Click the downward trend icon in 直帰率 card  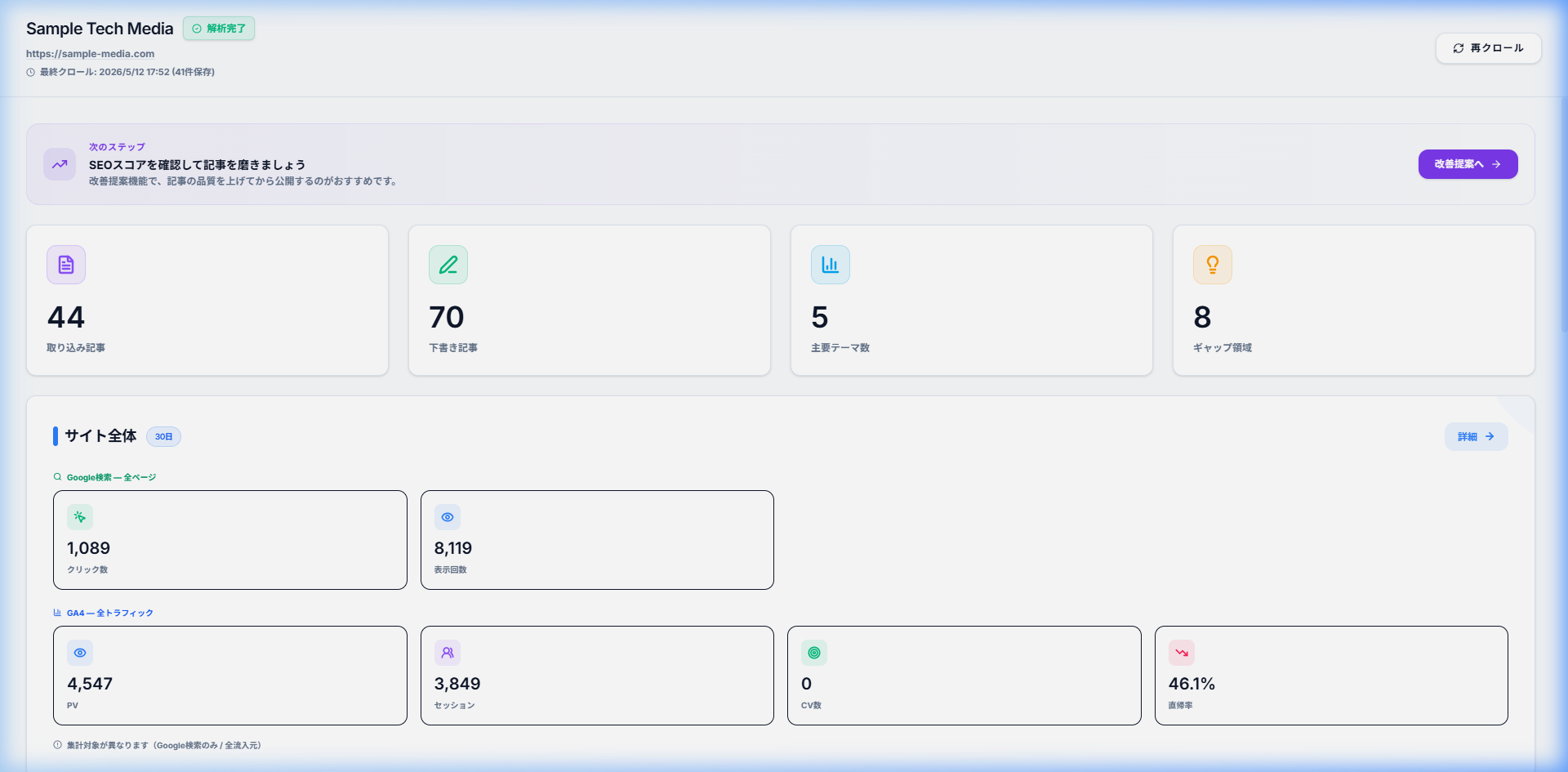coord(1182,653)
